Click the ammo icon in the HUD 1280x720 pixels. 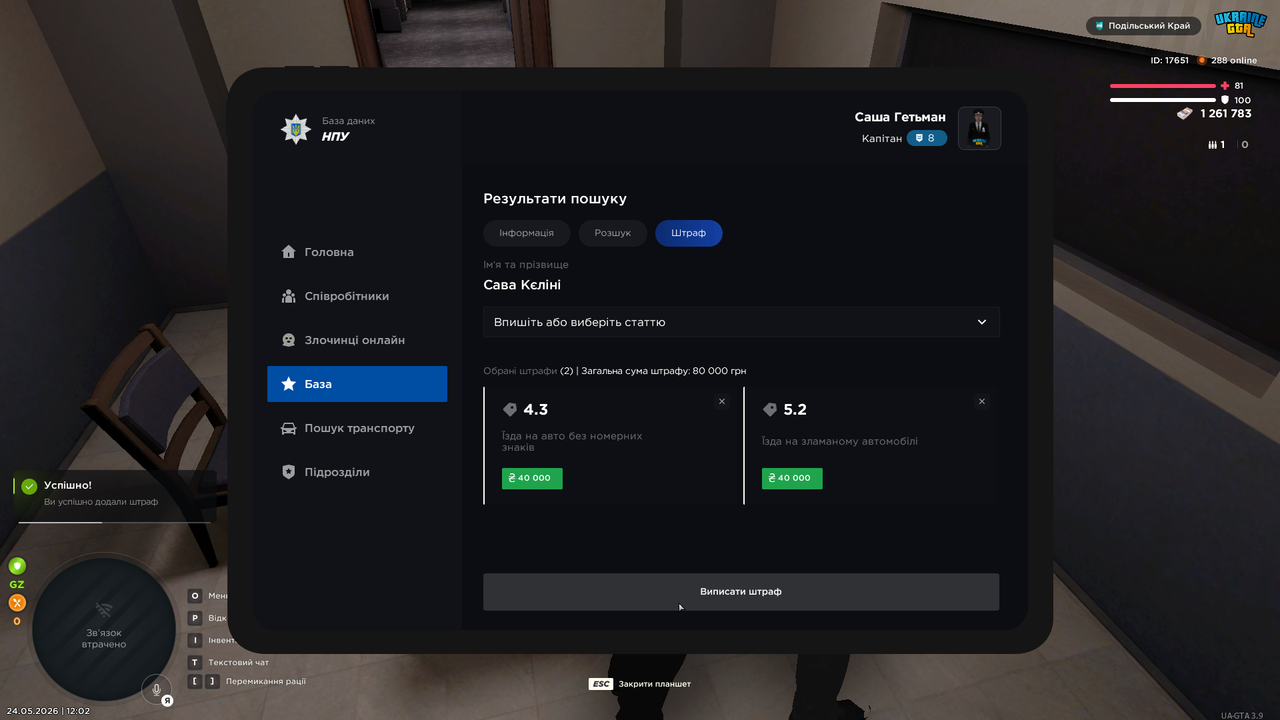(x=1213, y=145)
